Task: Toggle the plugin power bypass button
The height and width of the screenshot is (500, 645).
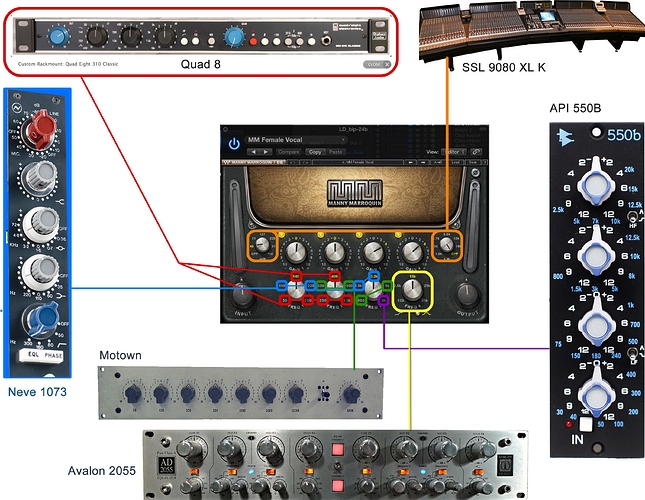Action: [x=234, y=144]
